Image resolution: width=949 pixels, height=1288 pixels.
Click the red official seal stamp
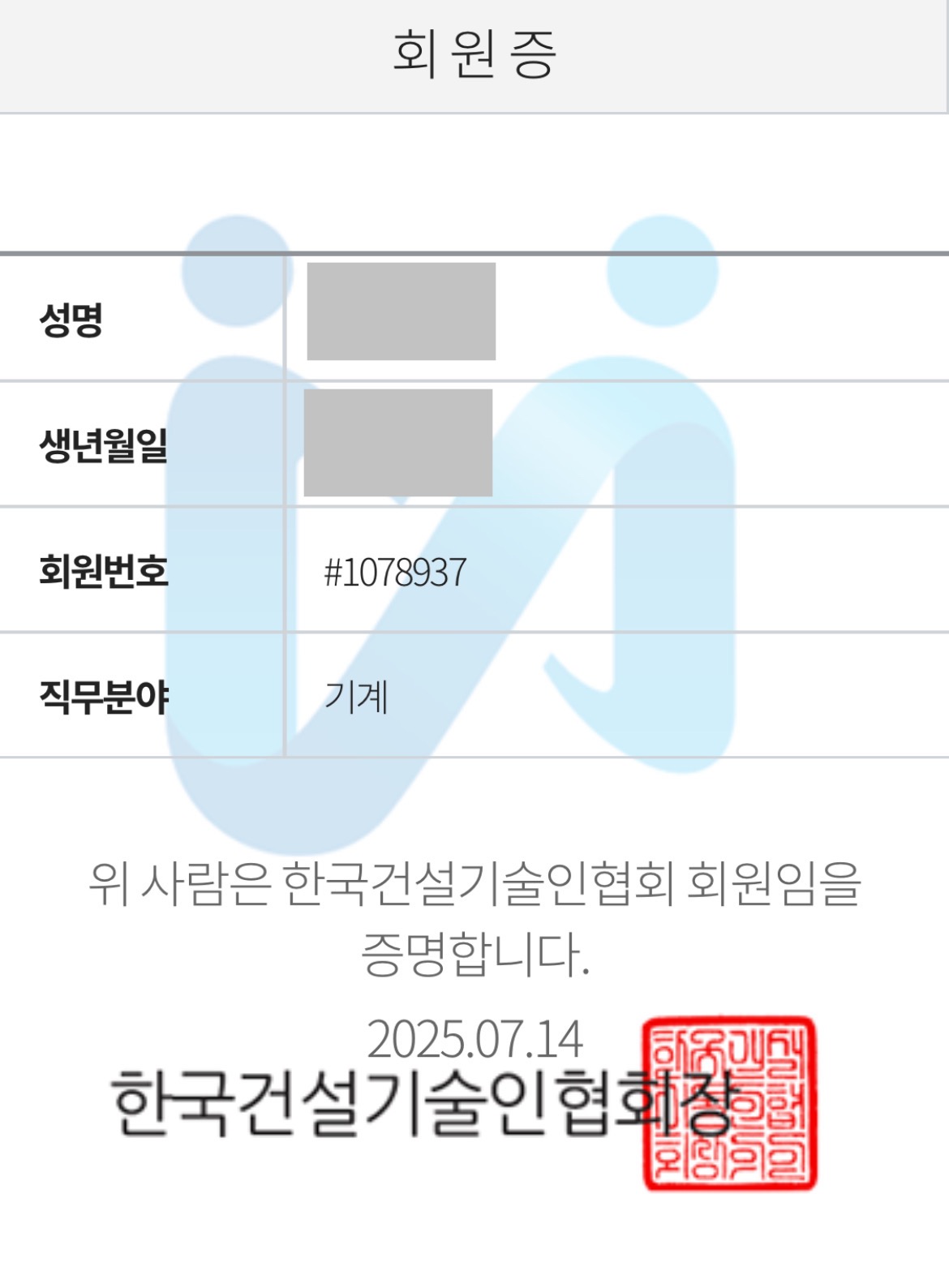tap(730, 1104)
